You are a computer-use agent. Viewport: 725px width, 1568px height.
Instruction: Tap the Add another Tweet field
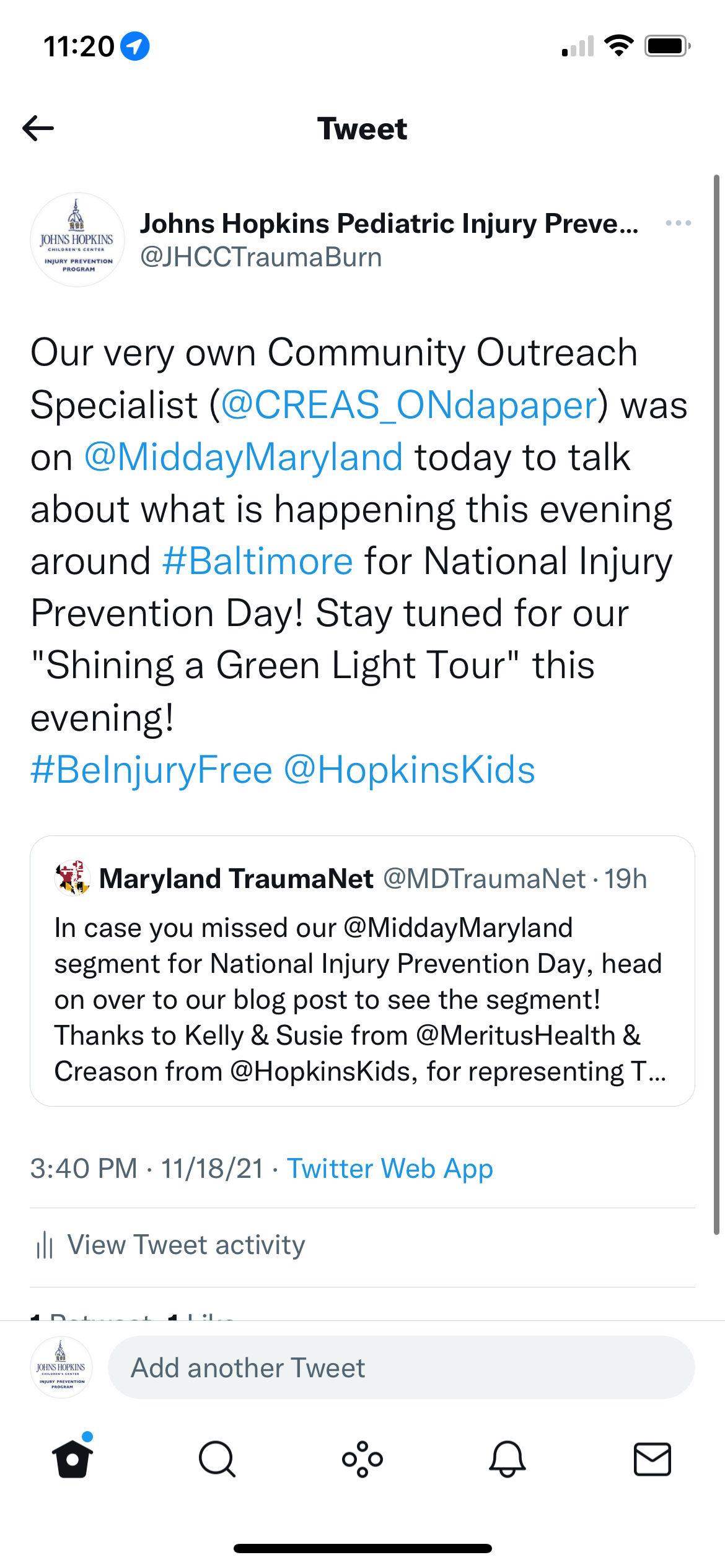[402, 1367]
